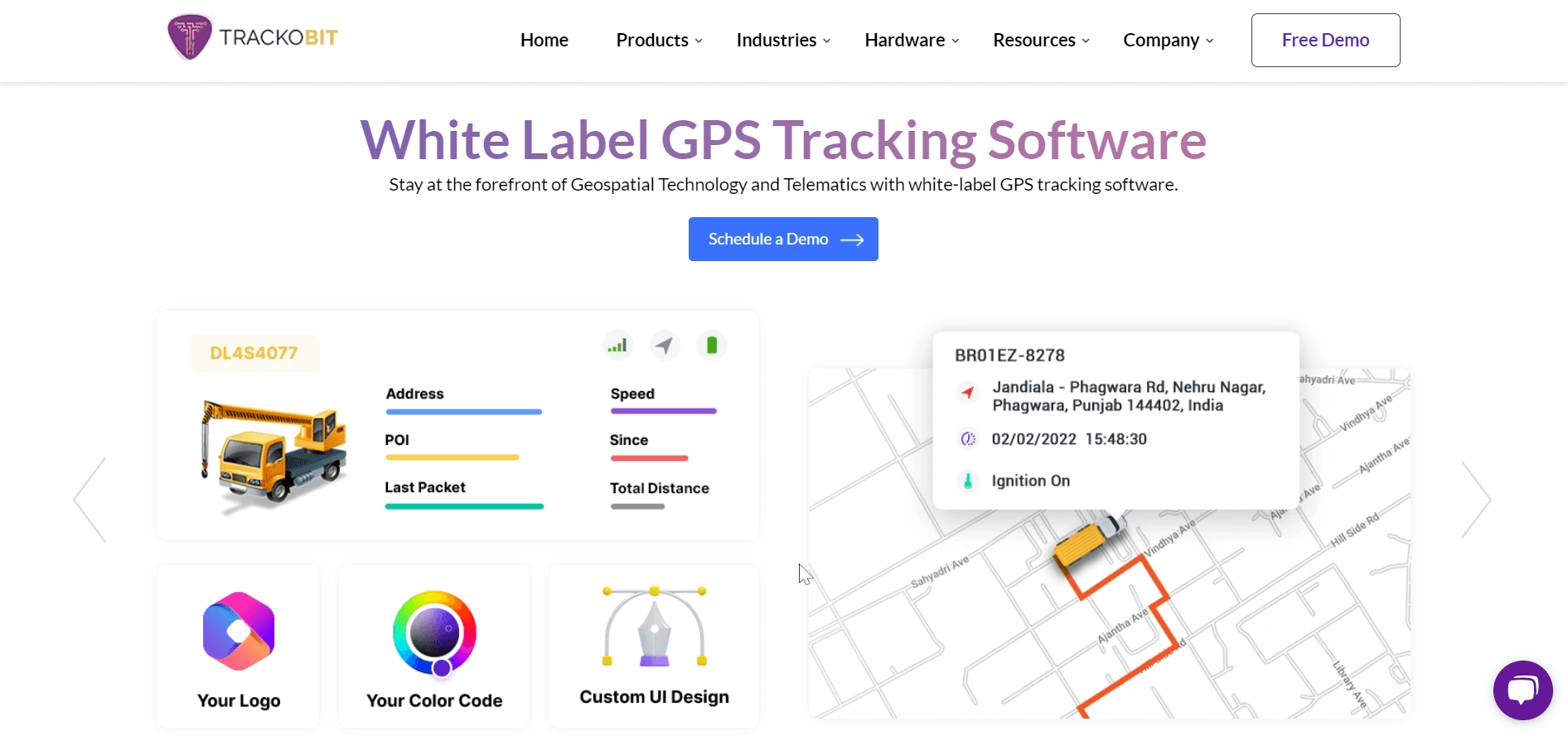Screen dimensions: 1568x736
Task: Click the yellow truck on the map
Action: pyautogui.click(x=1089, y=540)
